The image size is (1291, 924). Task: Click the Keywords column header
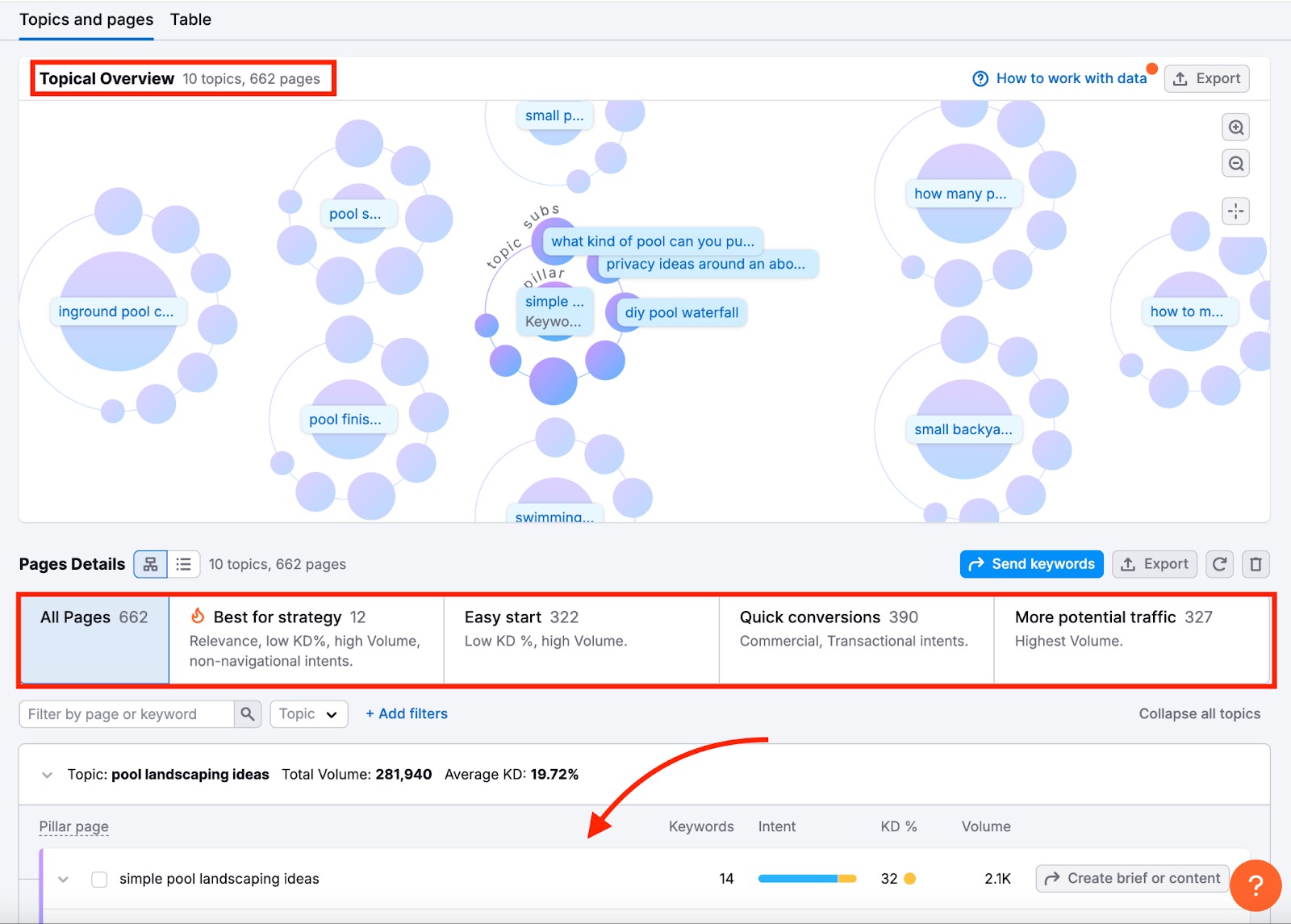[x=701, y=826]
